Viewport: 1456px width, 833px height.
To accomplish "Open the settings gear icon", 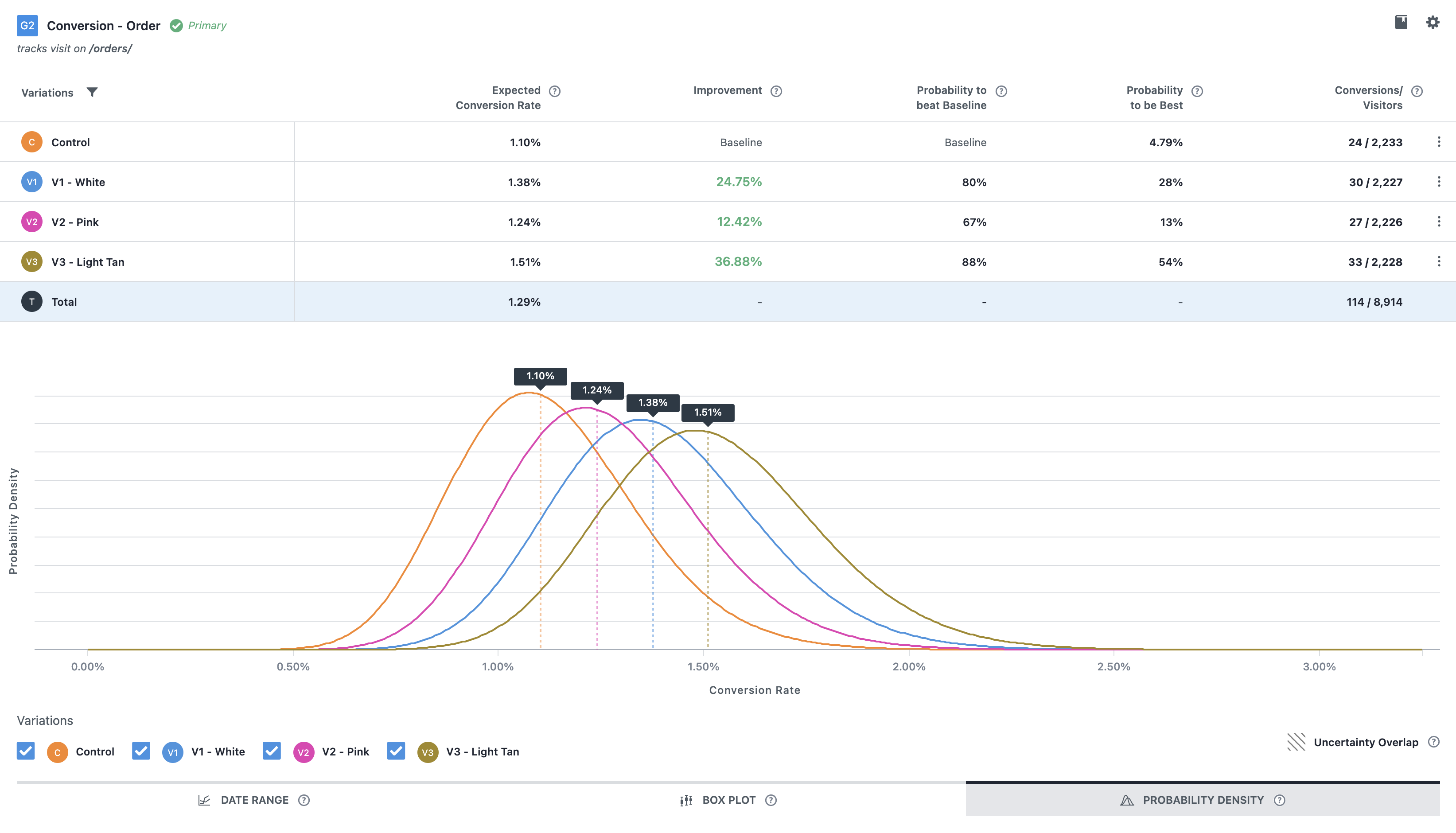I will pyautogui.click(x=1433, y=22).
